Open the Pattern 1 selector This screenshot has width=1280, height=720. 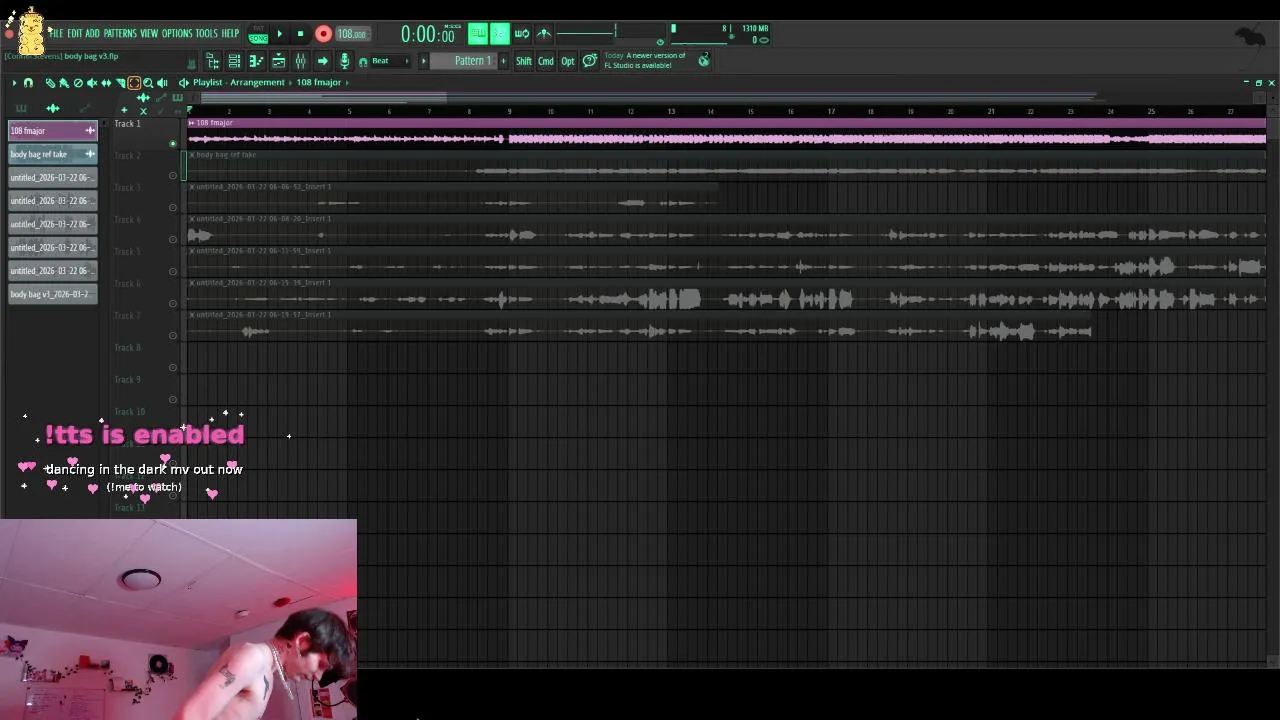pyautogui.click(x=463, y=61)
